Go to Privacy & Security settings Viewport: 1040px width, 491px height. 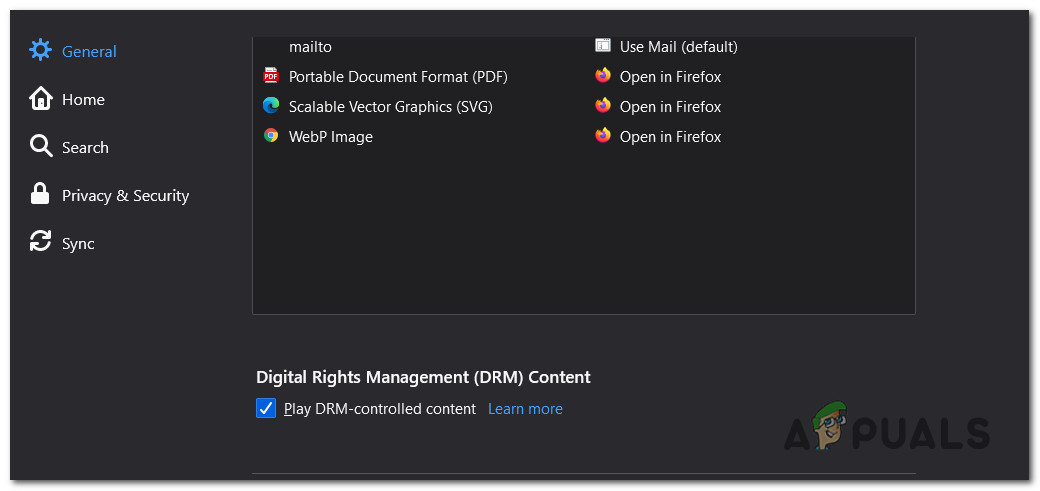click(125, 195)
